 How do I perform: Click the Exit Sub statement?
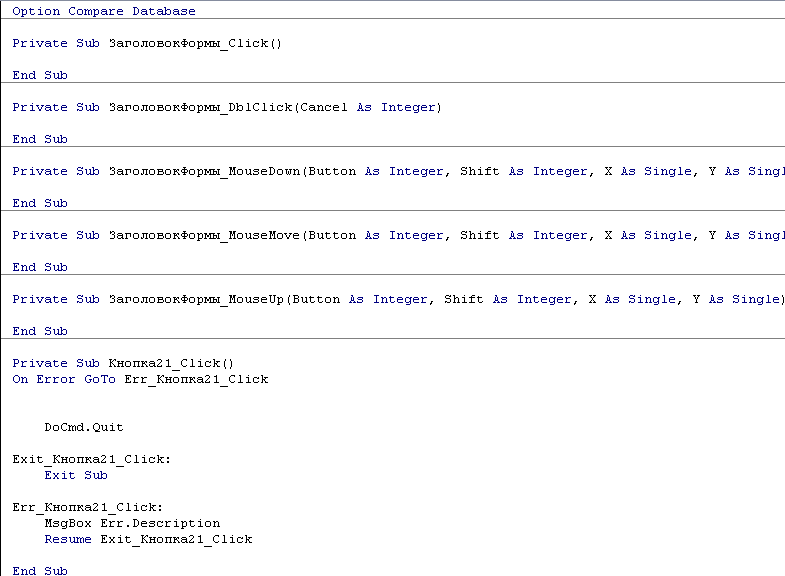point(76,476)
